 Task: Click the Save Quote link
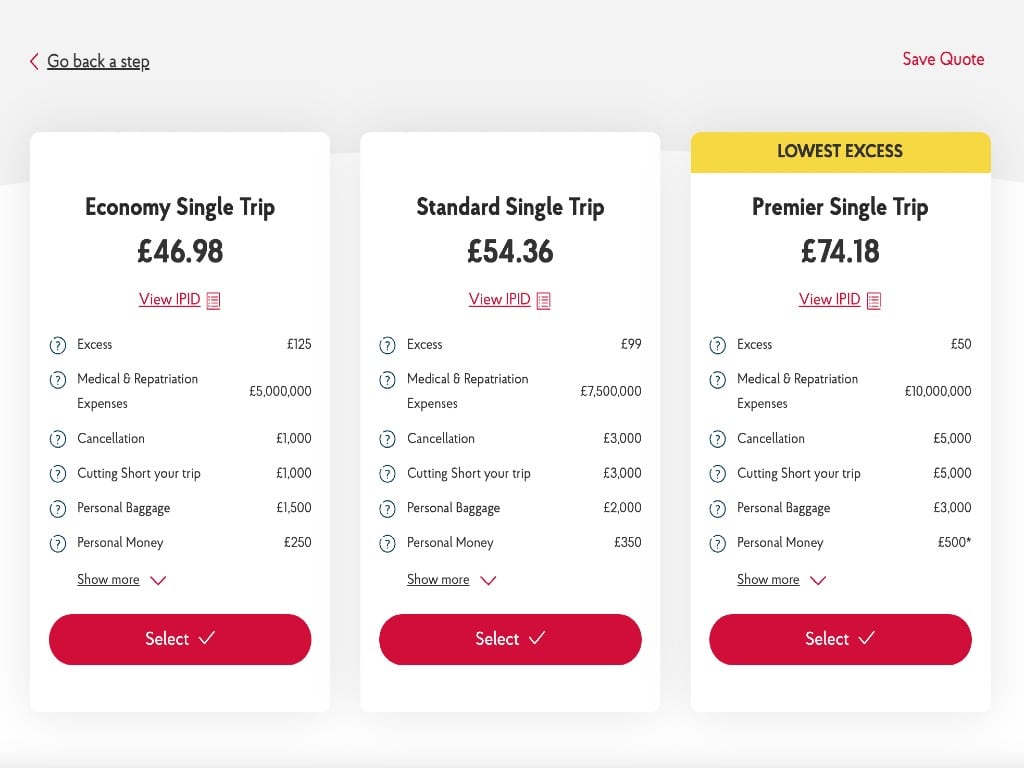pos(943,60)
